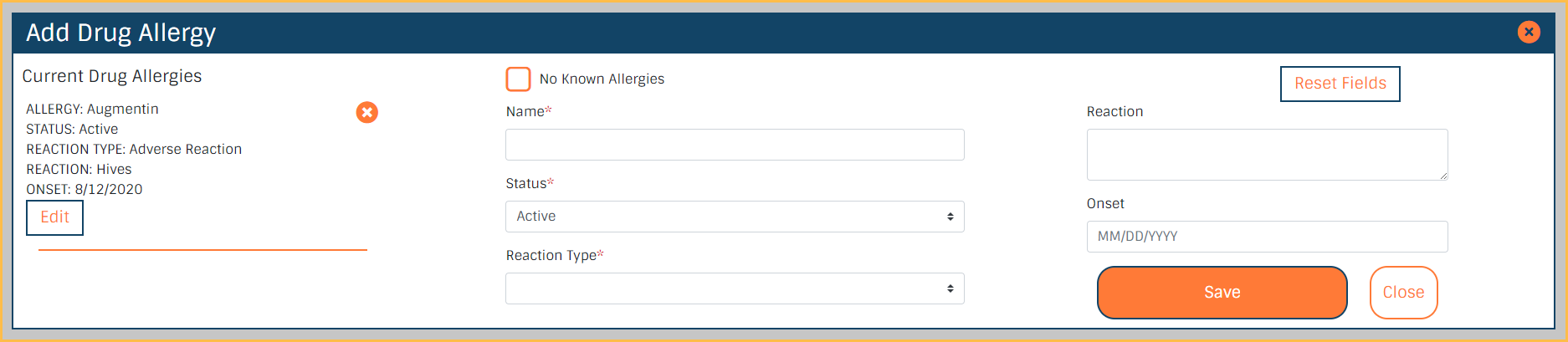Click the Add Drug Allergy title text
This screenshot has height=342, width=1568.
pos(120,33)
